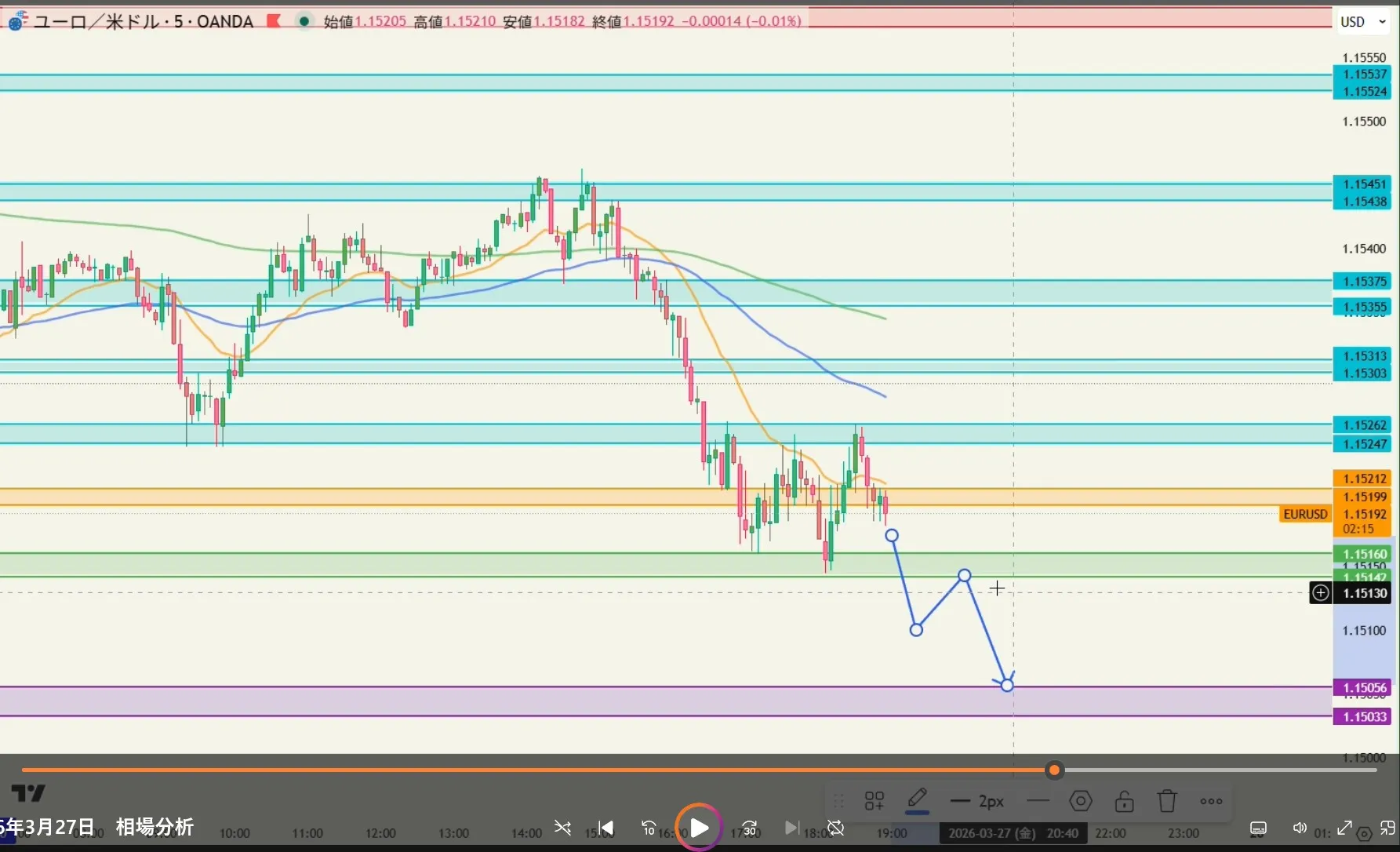Viewport: 1400px width, 852px height.
Task: Toggle the repeat loop button
Action: pyautogui.click(x=836, y=828)
